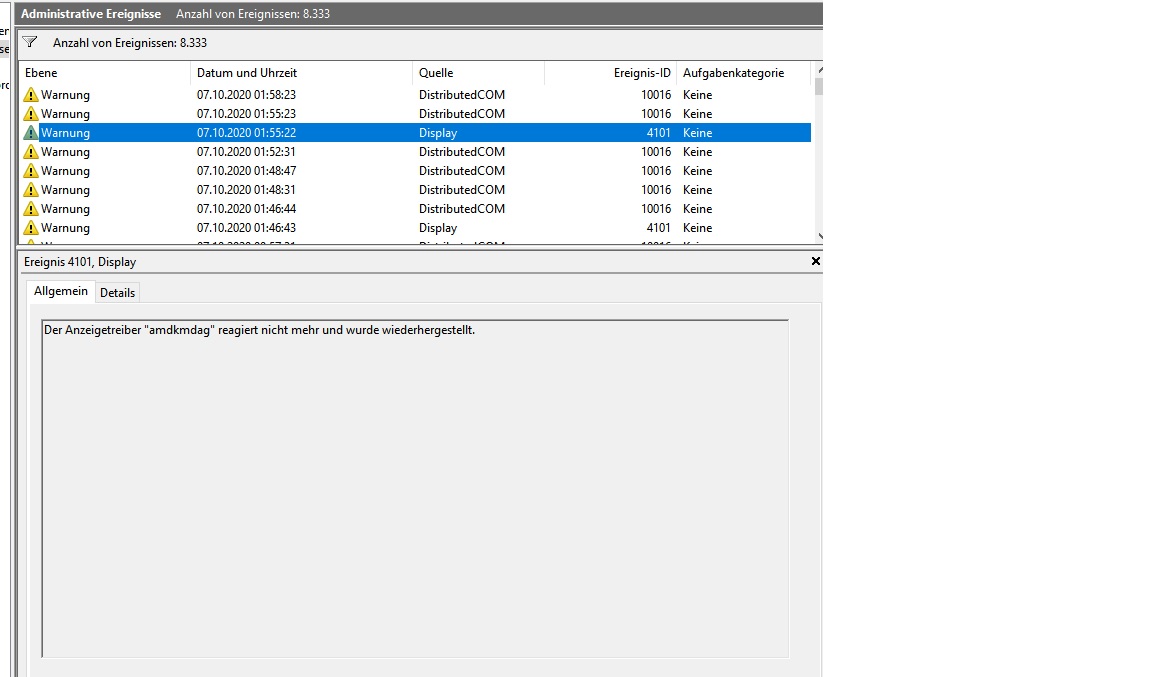1152x677 pixels.
Task: Sort by Ereignis-ID column header
Action: tap(611, 73)
